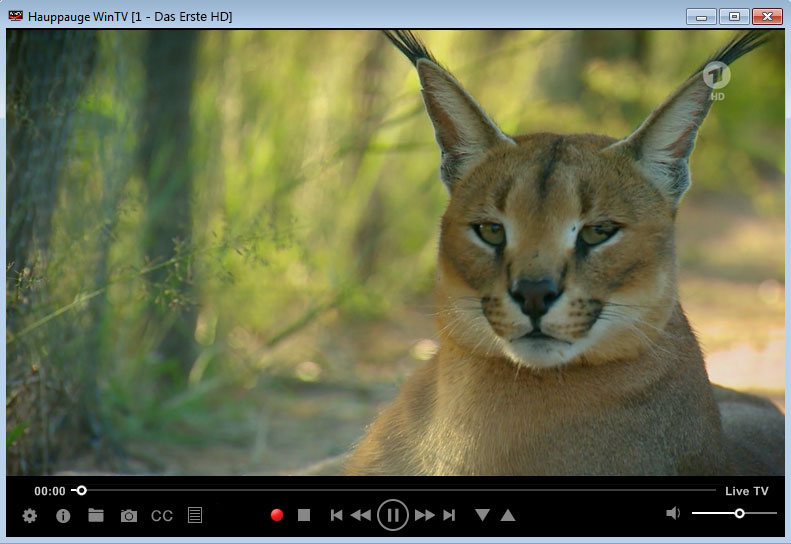Jump to Live TV label
The width and height of the screenshot is (791, 544).
pos(746,491)
